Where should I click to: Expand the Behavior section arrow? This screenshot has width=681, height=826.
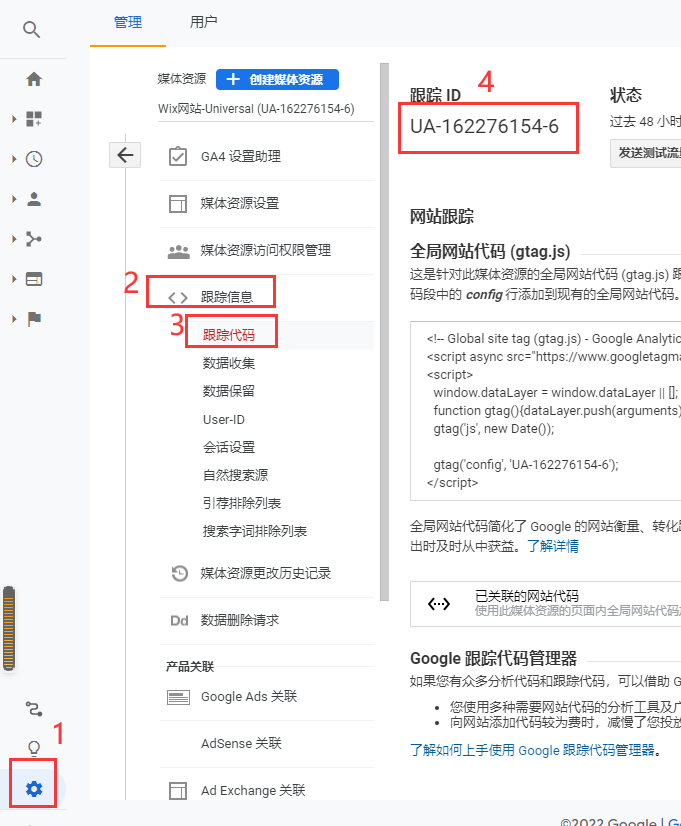tap(14, 279)
